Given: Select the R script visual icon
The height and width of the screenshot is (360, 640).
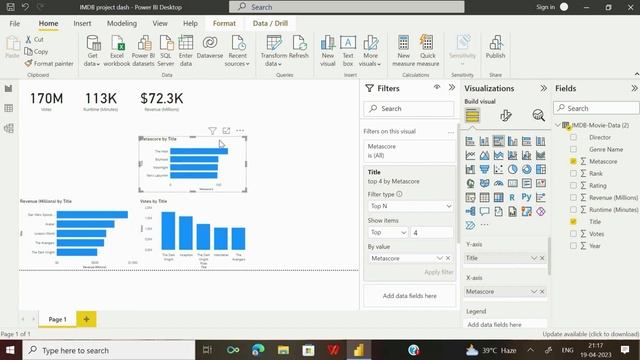Looking at the screenshot, I should pos(512,197).
